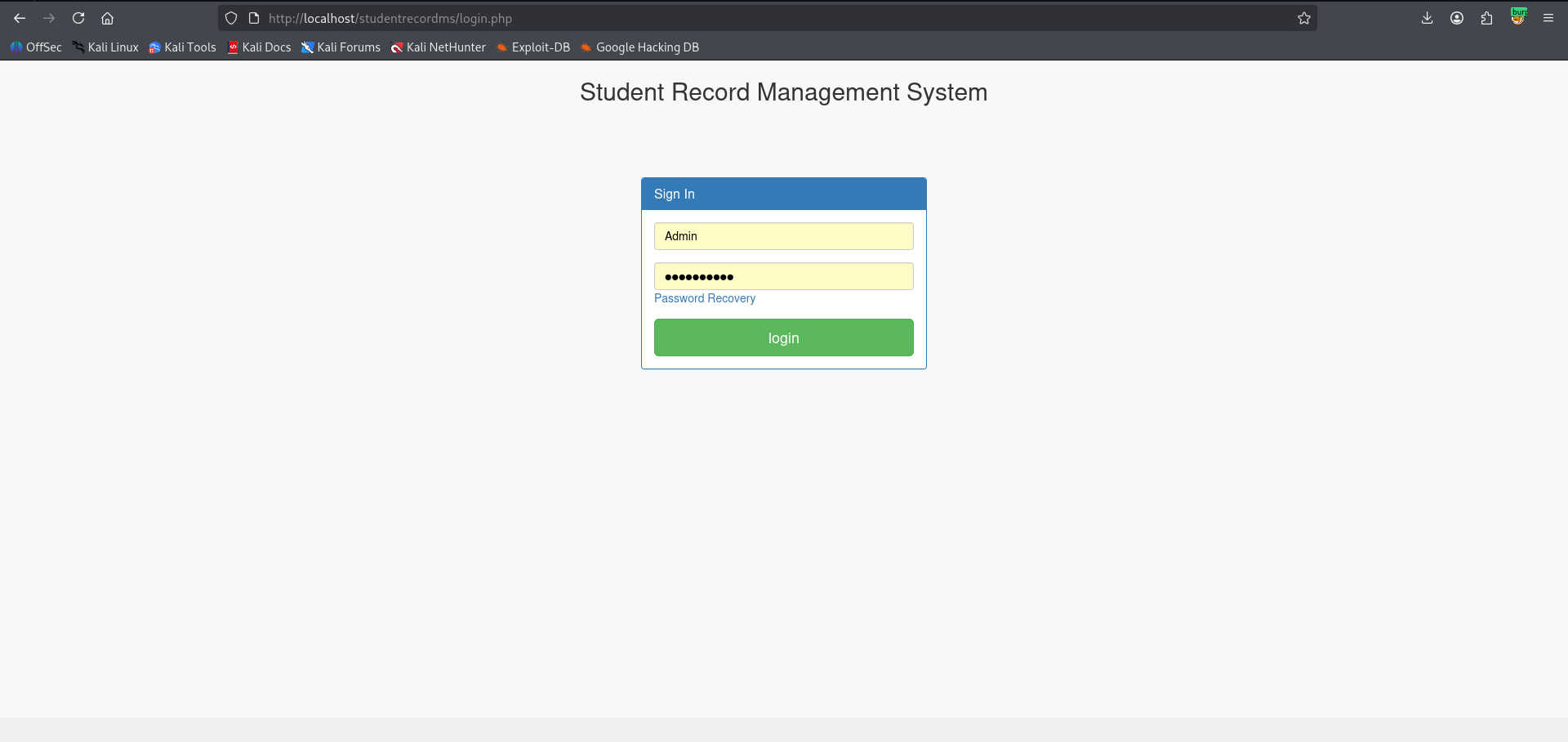Open the Kali Linux bookmark
1568x742 pixels.
click(x=105, y=47)
